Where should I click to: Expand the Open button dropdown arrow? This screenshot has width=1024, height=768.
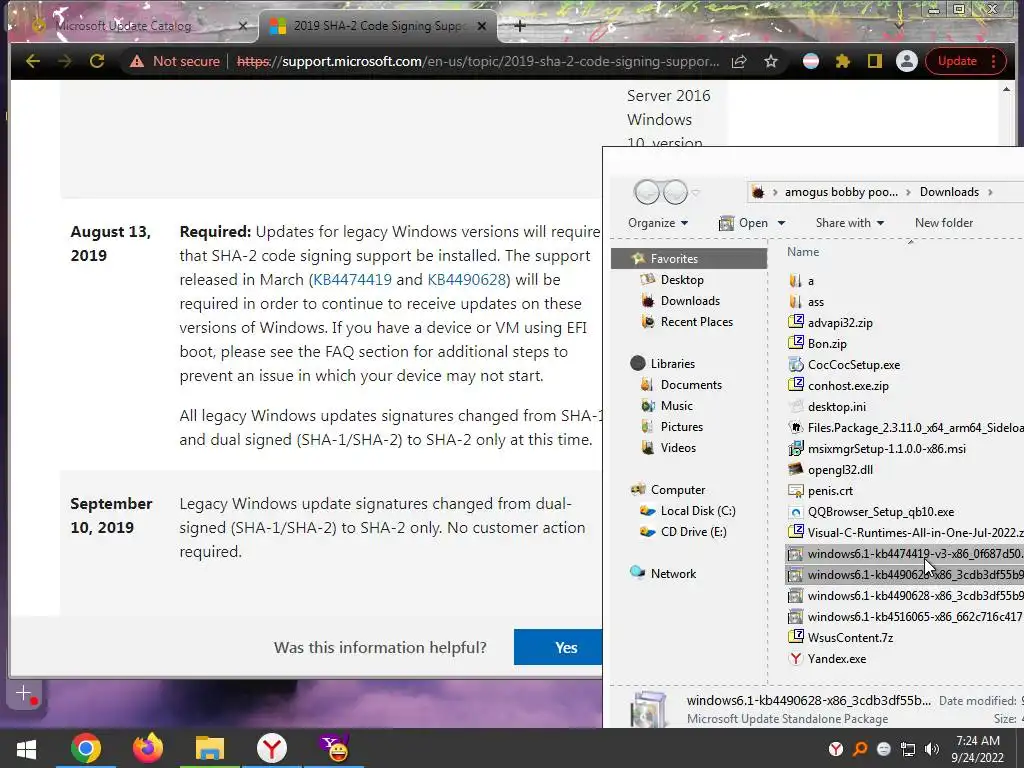tap(781, 223)
